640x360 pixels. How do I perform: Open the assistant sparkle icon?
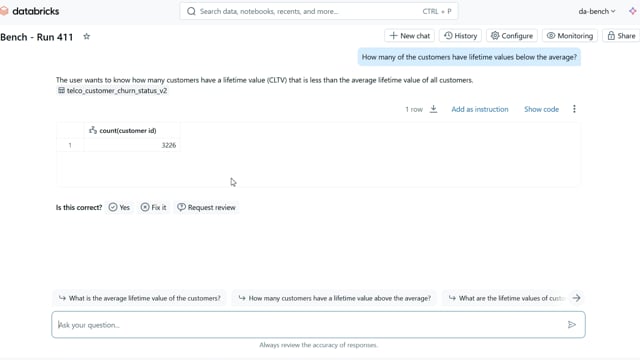point(632,11)
